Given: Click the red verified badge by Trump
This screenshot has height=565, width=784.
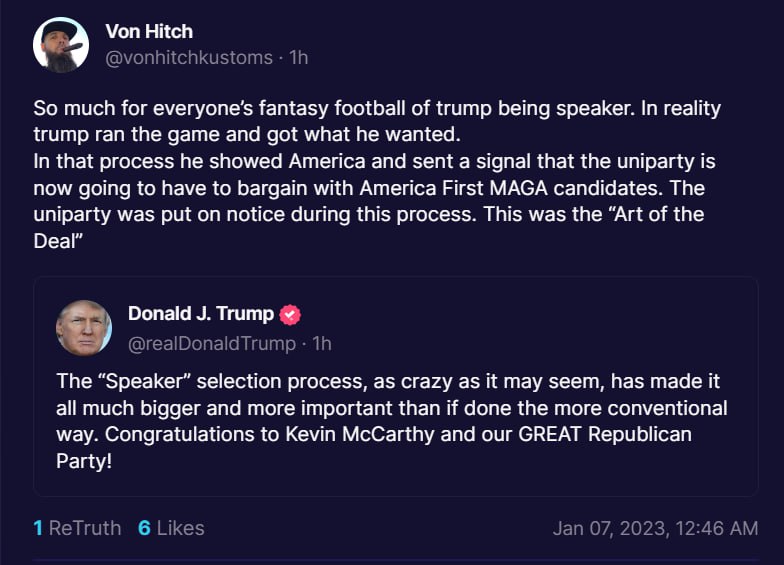Looking at the screenshot, I should click(x=290, y=314).
